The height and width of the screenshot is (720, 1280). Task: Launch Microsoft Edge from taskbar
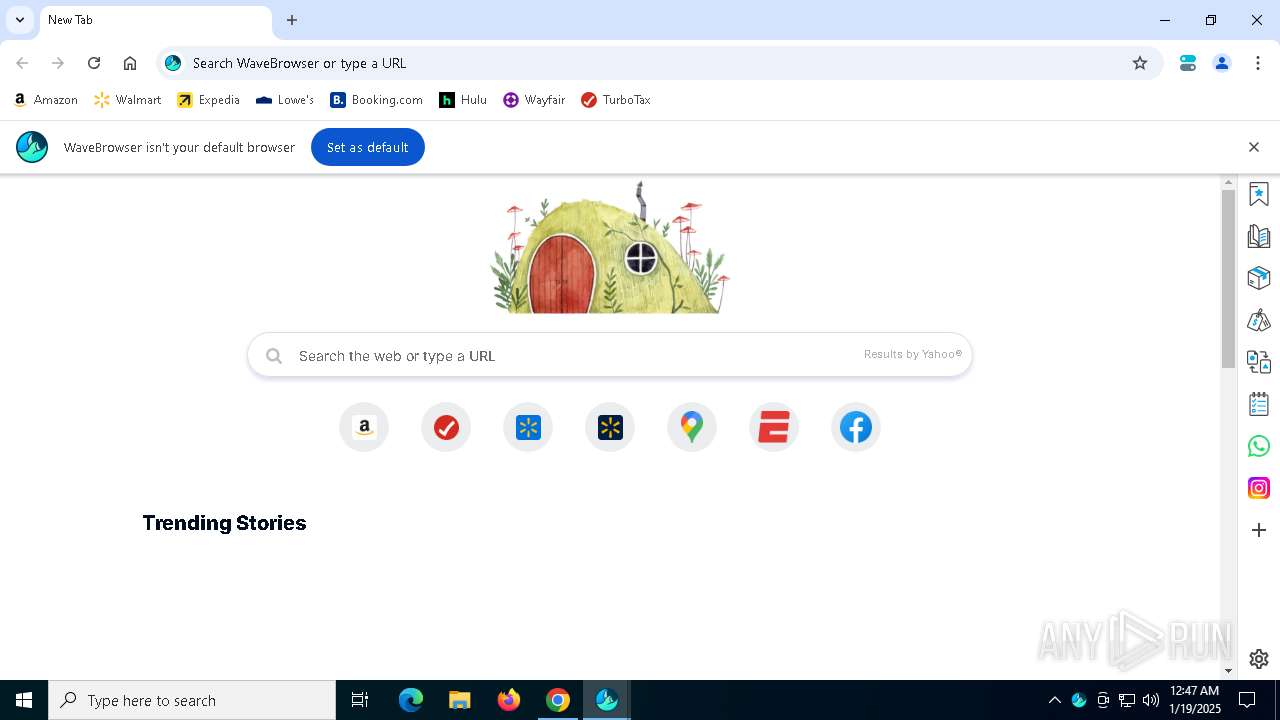[411, 700]
